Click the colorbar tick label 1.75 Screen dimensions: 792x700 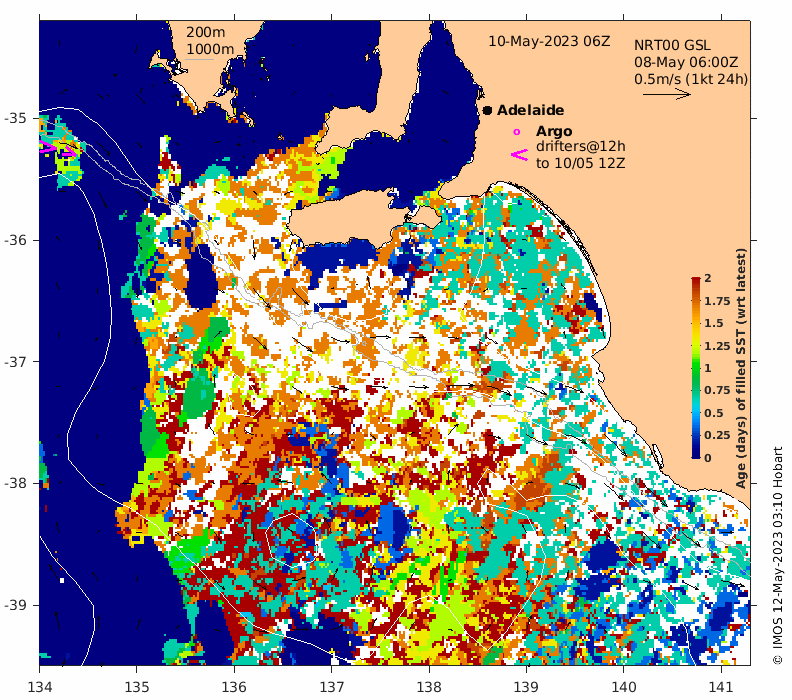[717, 301]
